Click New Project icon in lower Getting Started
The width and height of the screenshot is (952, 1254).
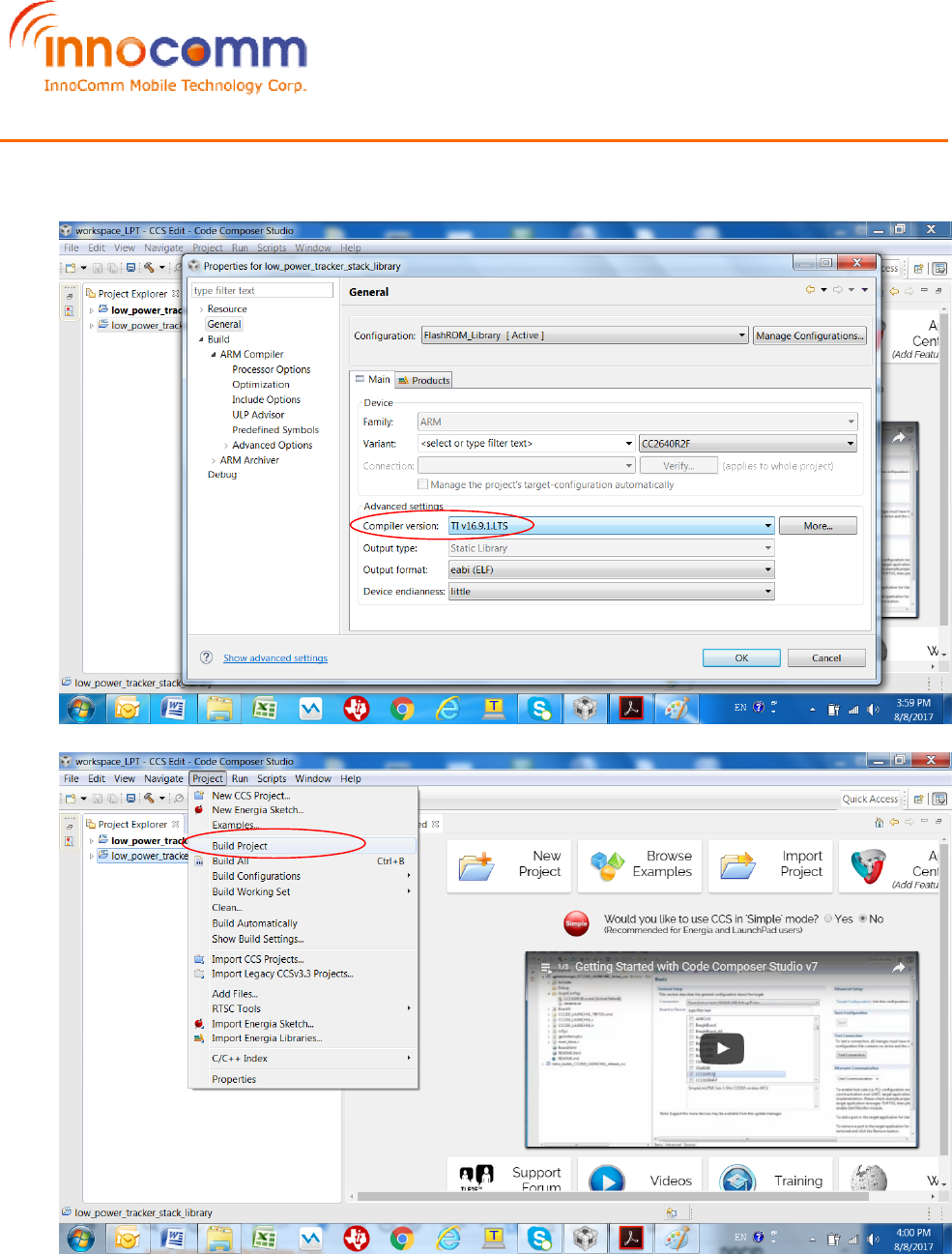tap(477, 865)
